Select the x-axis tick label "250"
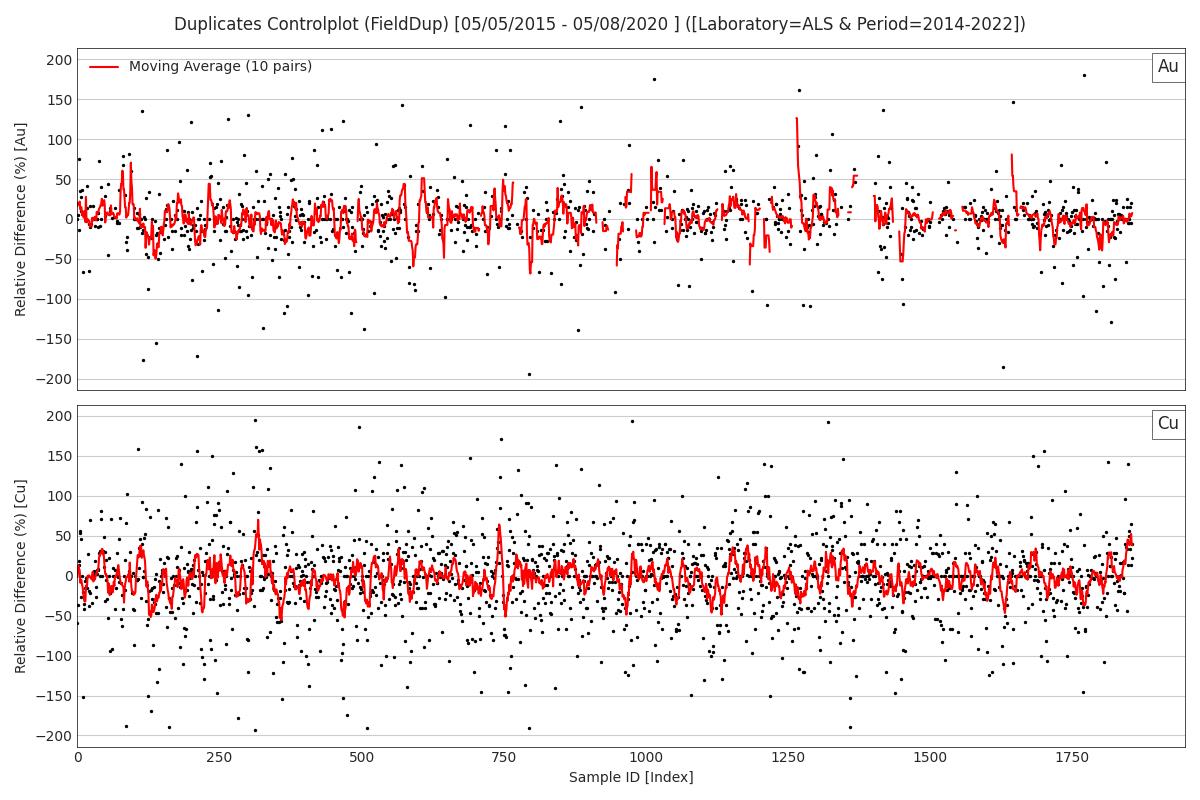1200x800 pixels. pyautogui.click(x=220, y=758)
